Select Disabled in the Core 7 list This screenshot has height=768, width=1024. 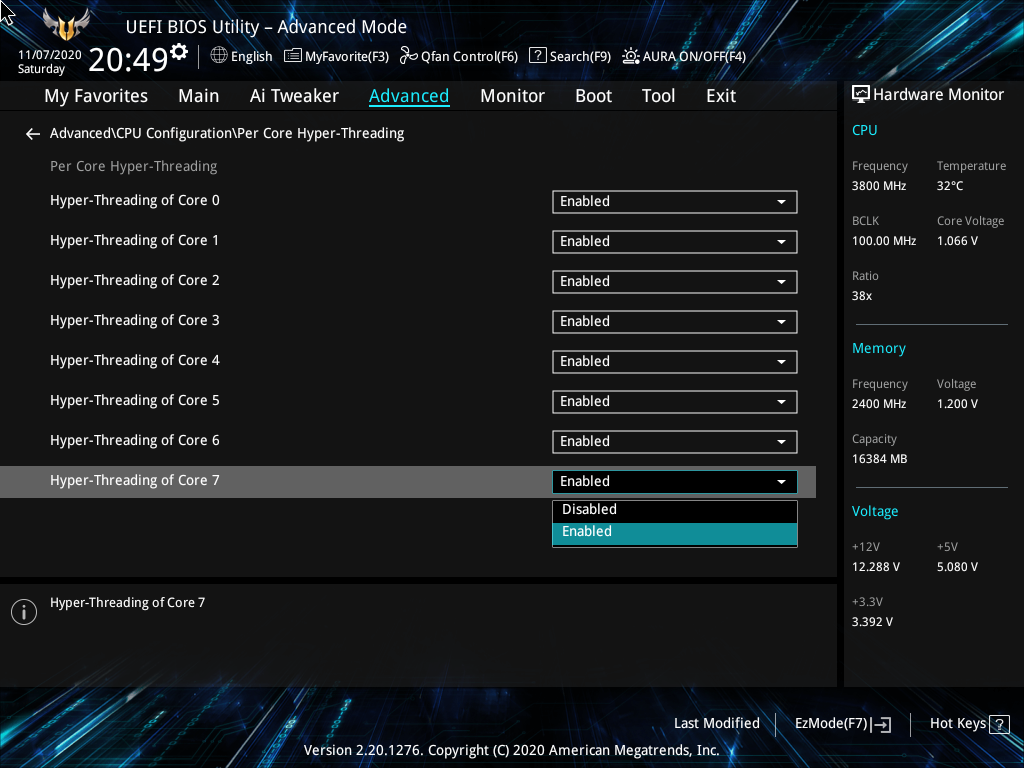(x=675, y=510)
